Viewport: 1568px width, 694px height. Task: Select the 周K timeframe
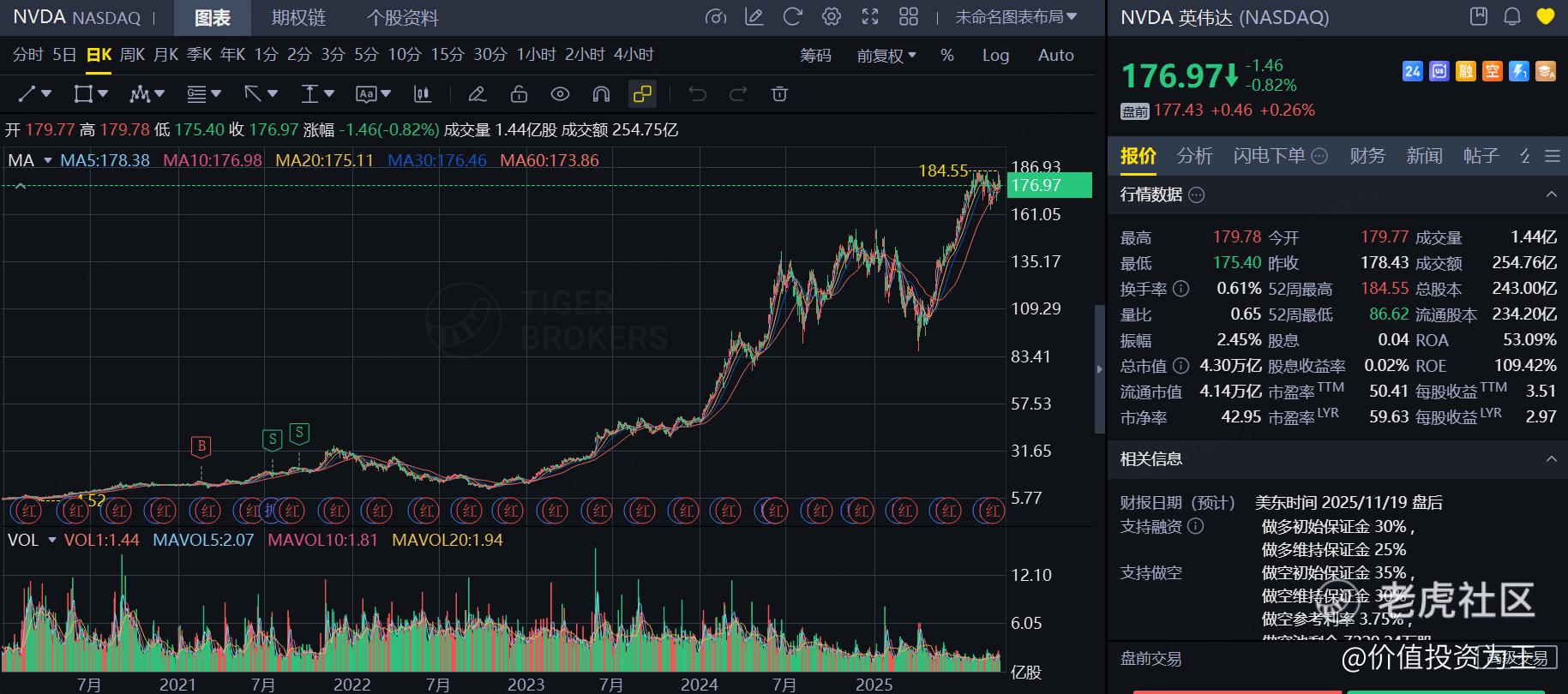[x=132, y=55]
